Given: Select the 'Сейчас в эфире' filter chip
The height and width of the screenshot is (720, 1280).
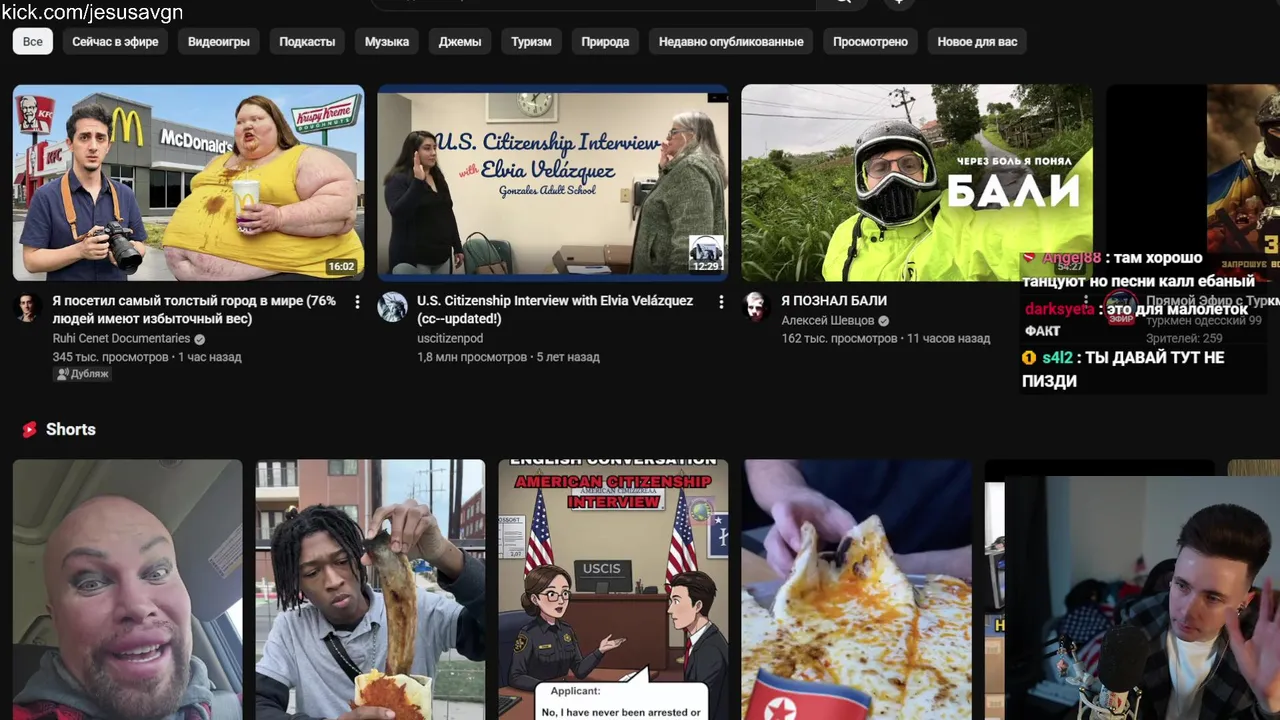Looking at the screenshot, I should point(115,41).
